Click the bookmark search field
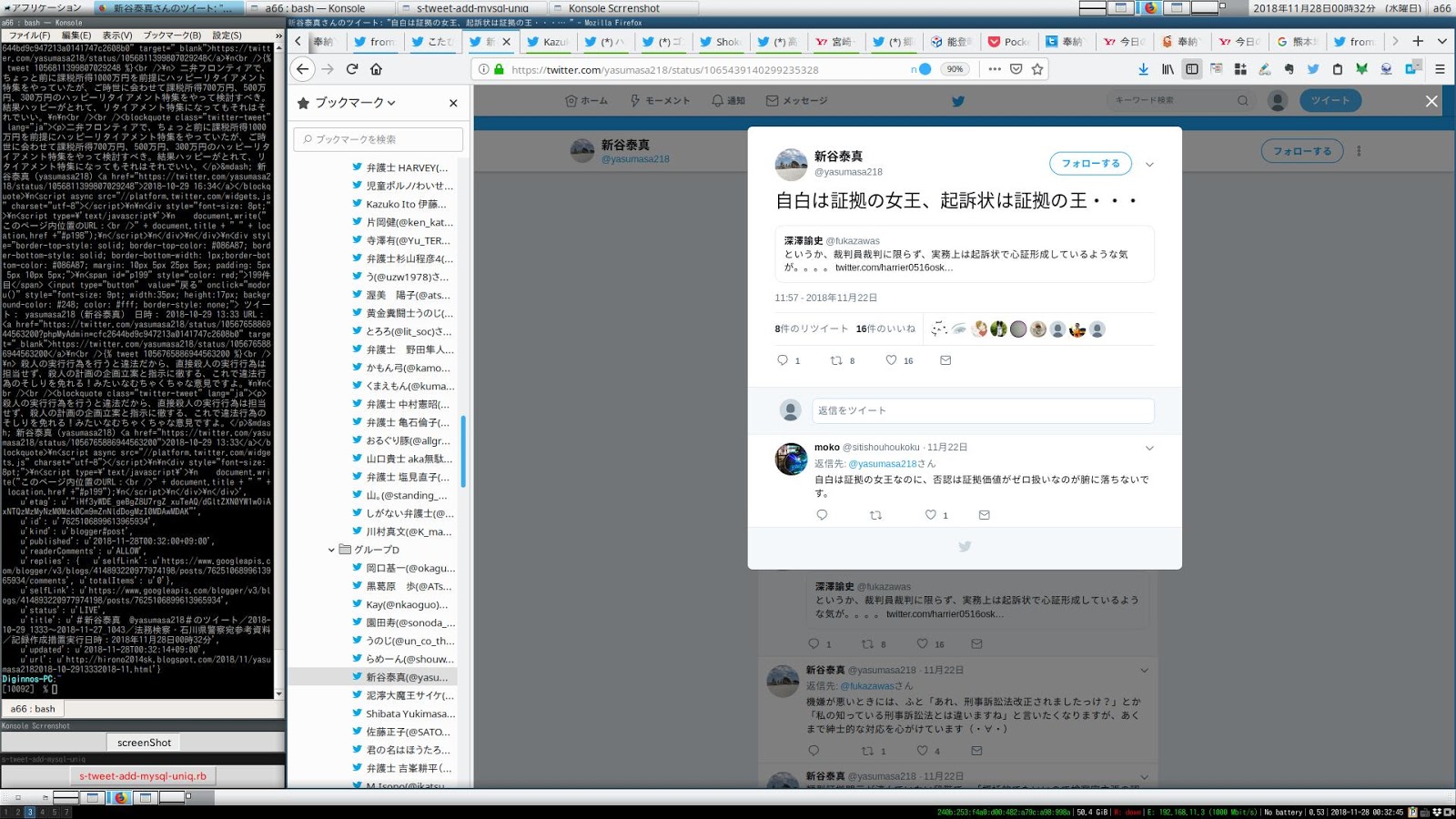1456x819 pixels. pos(378,139)
